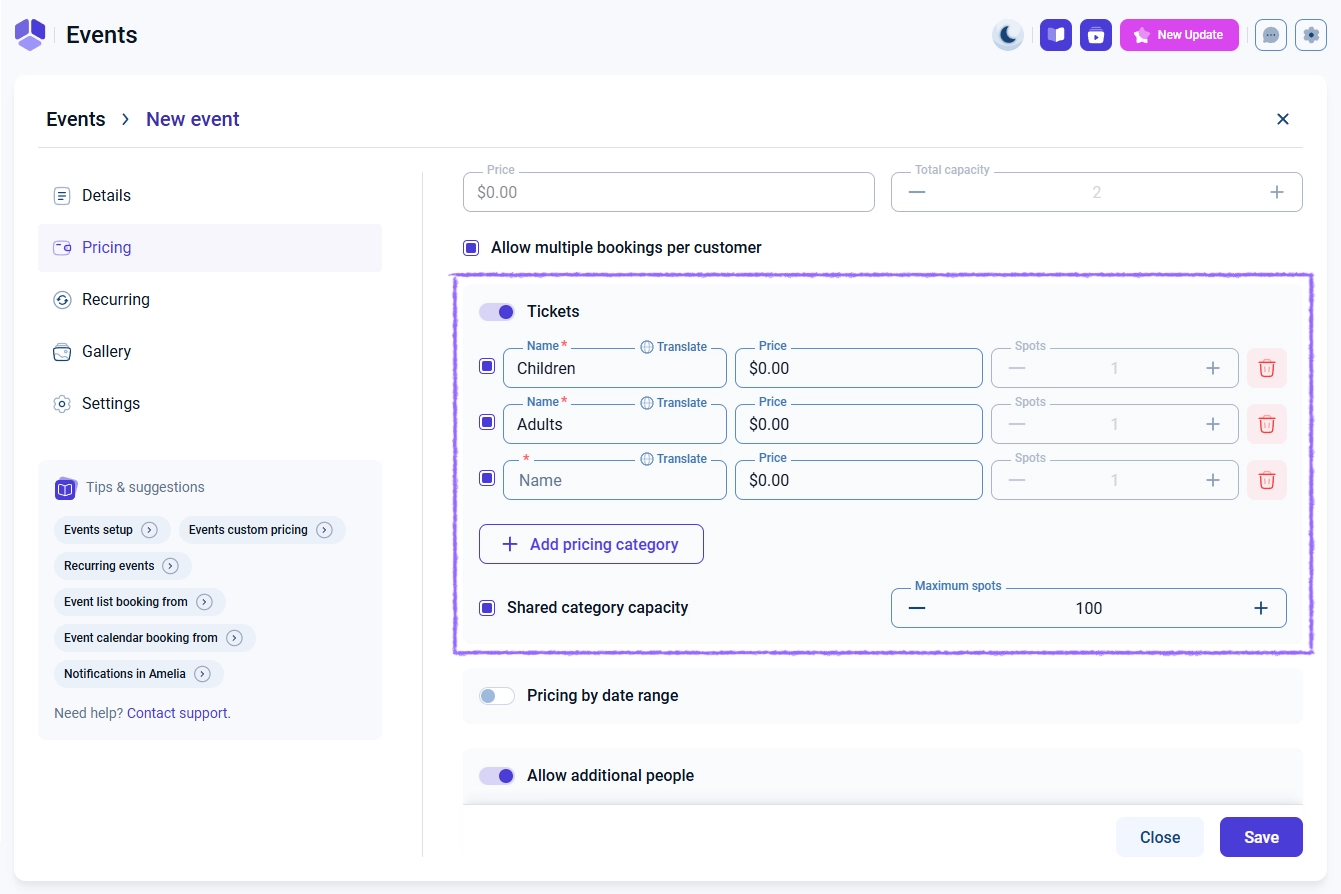Enable Pricing by date range
Viewport: 1341px width, 894px height.
pyautogui.click(x=497, y=696)
